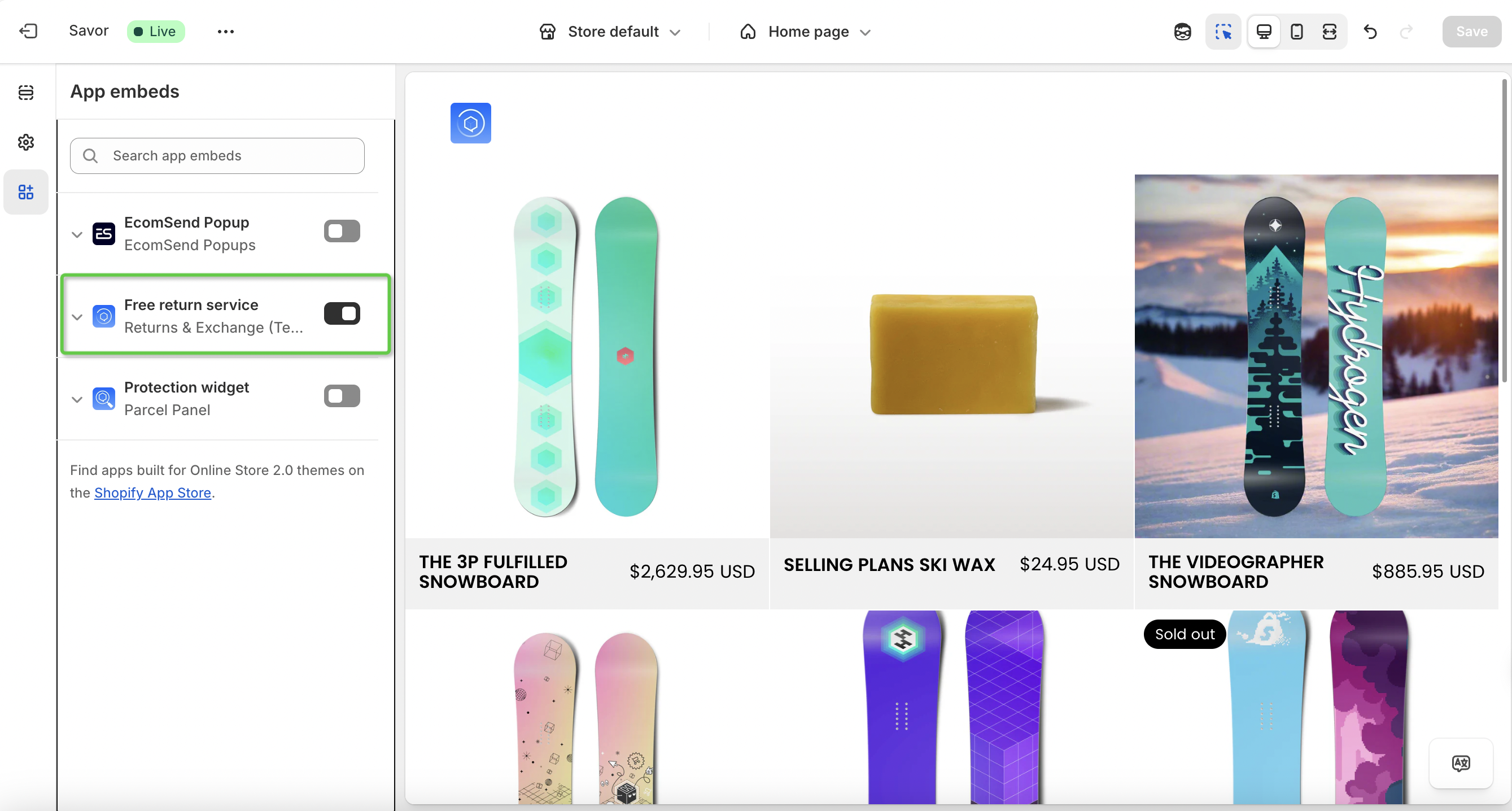Open the Store default dropdown
The width and height of the screenshot is (1512, 811).
click(x=610, y=31)
